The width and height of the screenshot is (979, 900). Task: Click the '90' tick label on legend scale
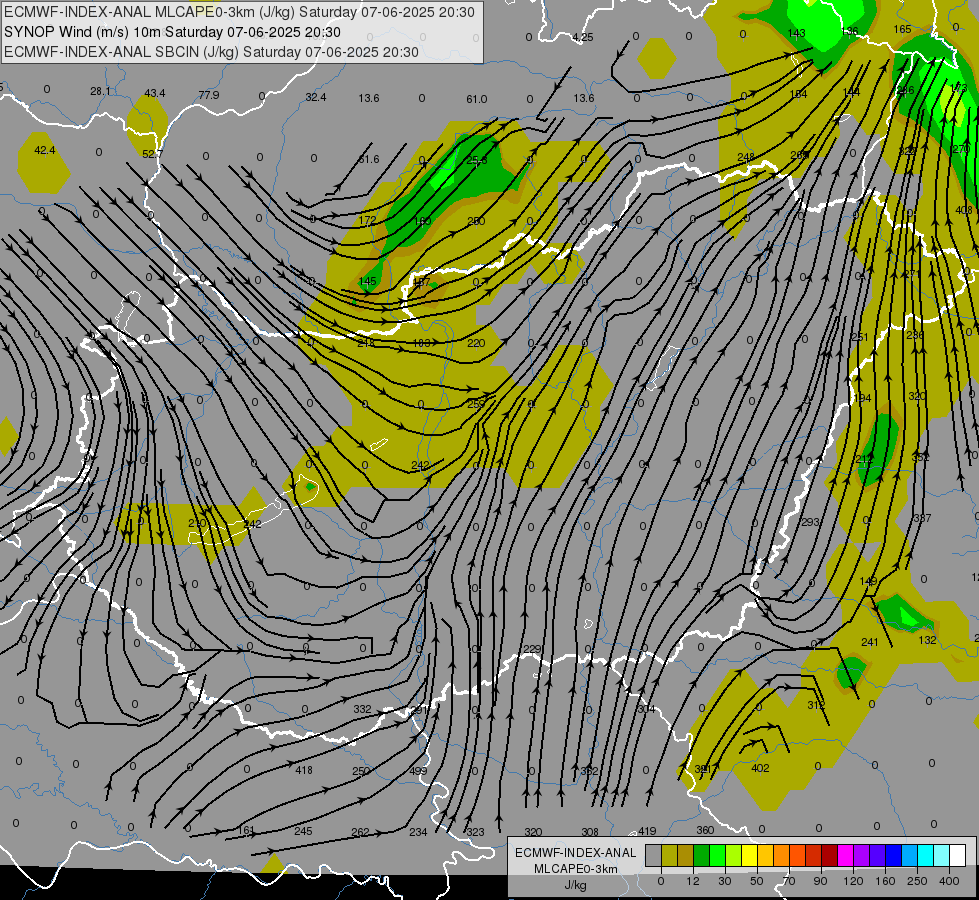820,881
